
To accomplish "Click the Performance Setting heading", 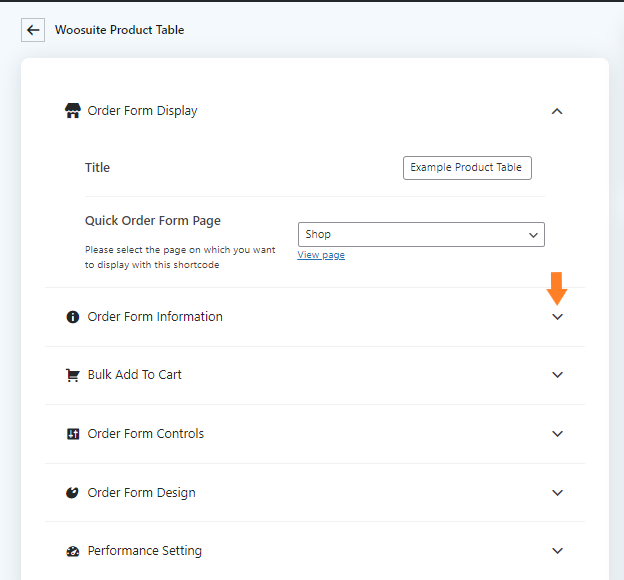I will [144, 551].
